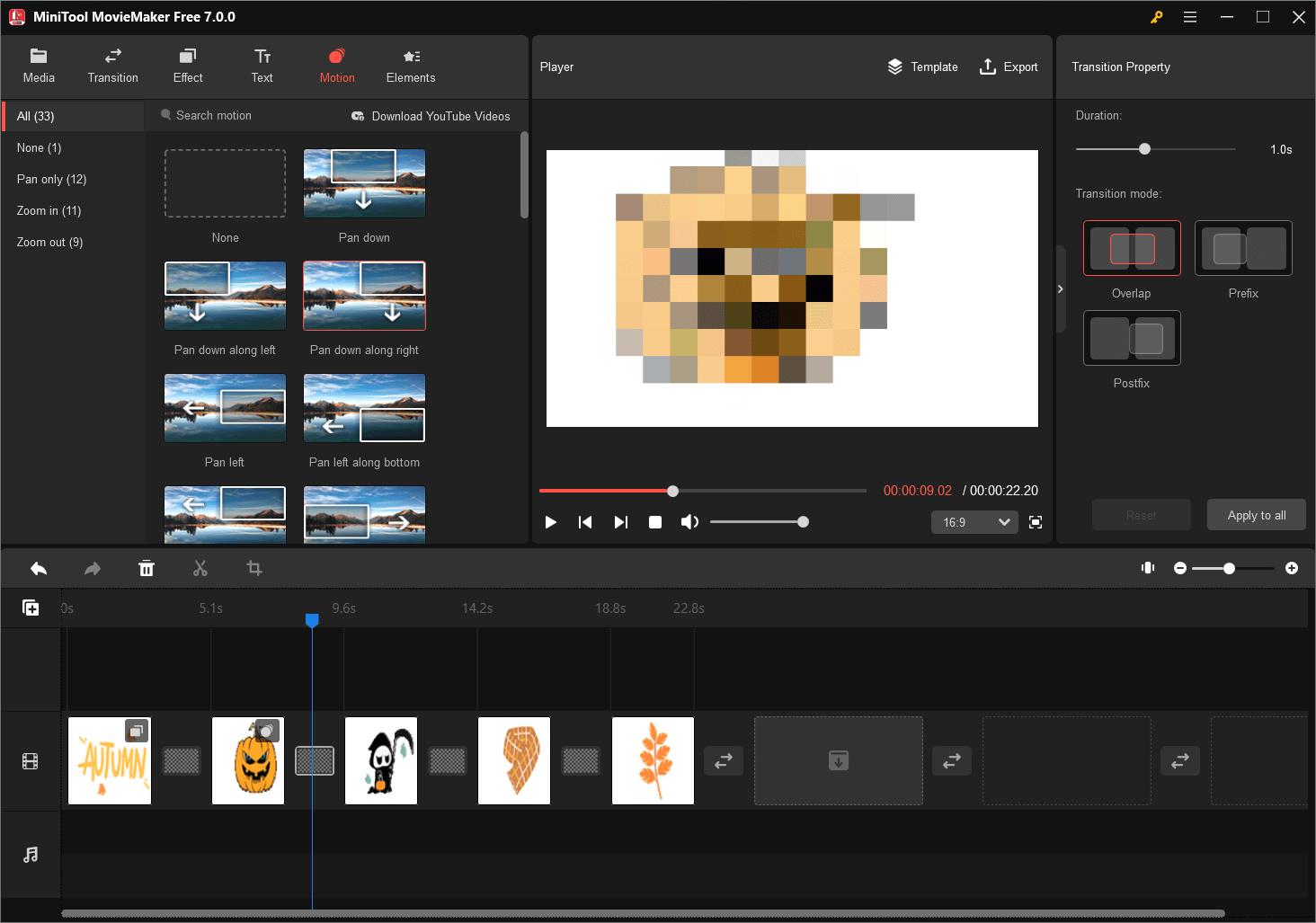The height and width of the screenshot is (923, 1316).
Task: Expand the hamburger menu
Action: pyautogui.click(x=1190, y=16)
